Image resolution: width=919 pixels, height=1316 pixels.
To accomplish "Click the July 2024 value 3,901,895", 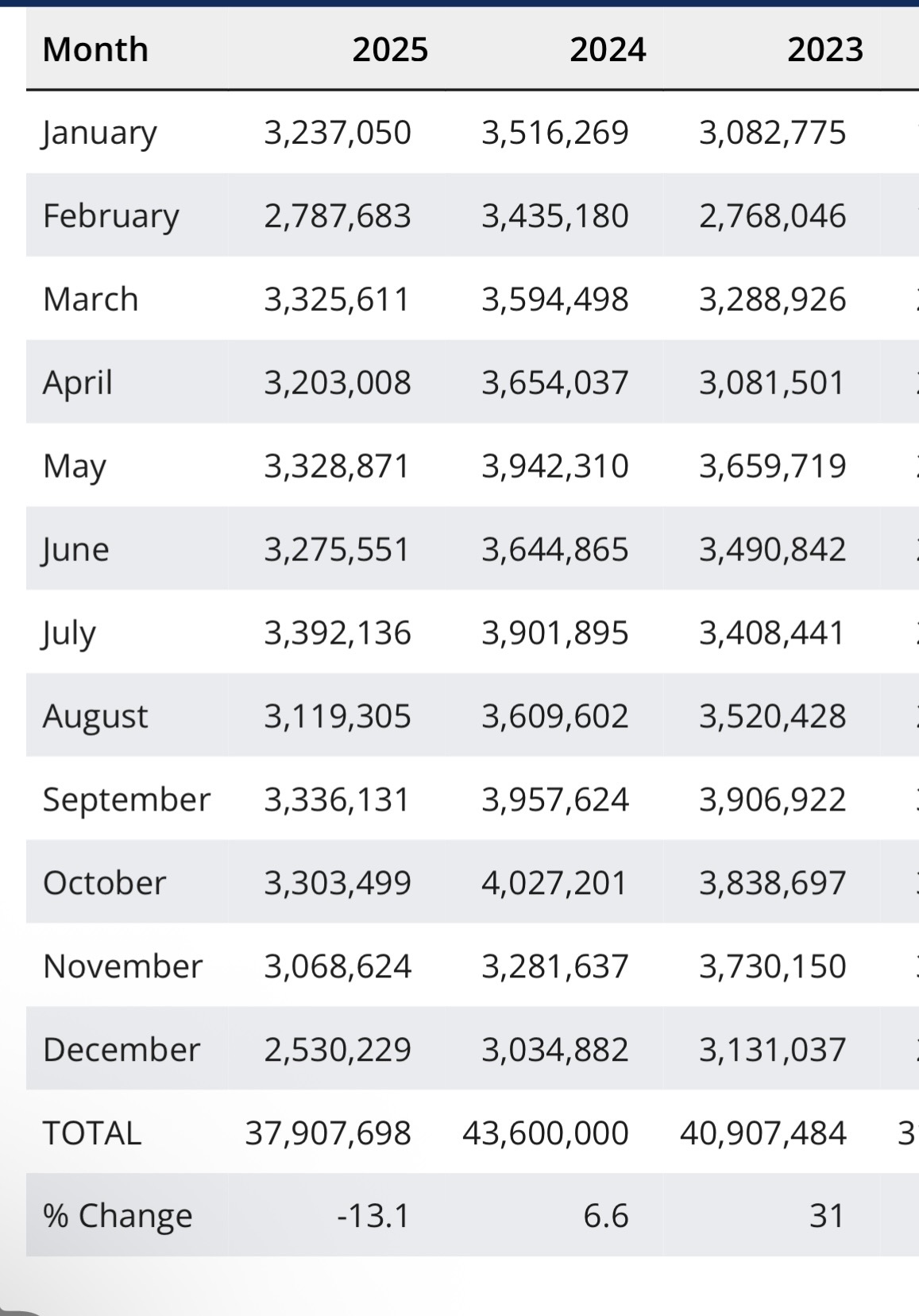I will coord(554,633).
